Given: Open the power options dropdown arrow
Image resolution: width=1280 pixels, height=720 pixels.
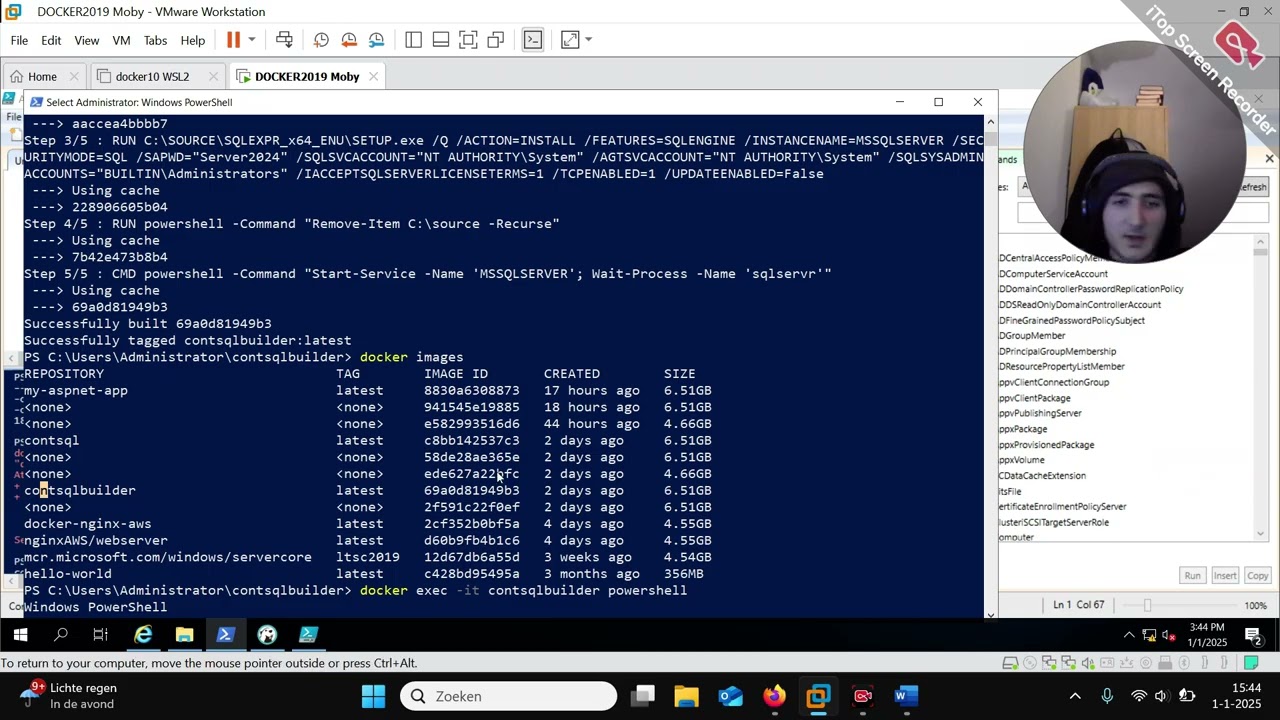Looking at the screenshot, I should [x=251, y=40].
